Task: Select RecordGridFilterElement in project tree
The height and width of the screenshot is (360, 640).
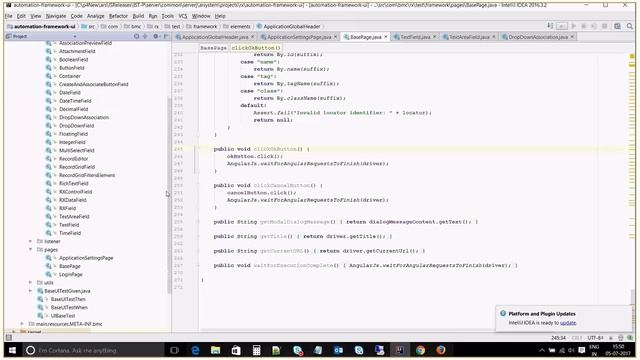Action: 87,175
